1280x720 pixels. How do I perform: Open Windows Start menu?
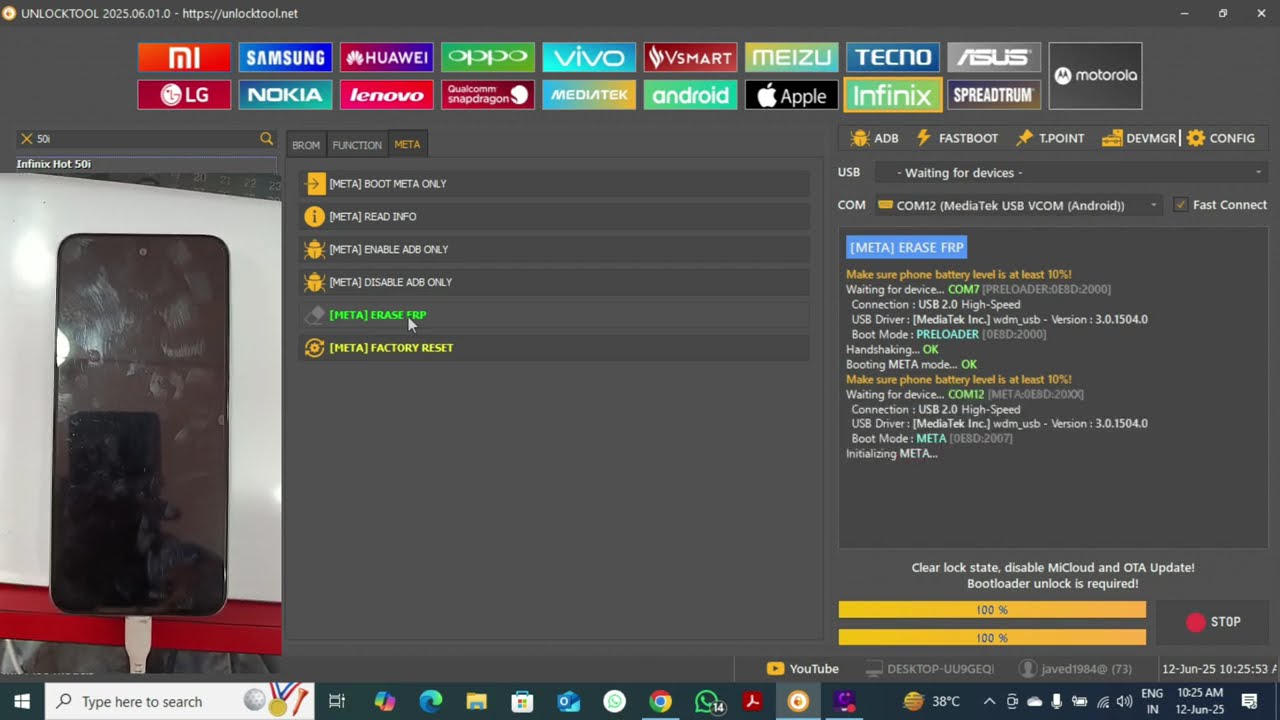(x=22, y=702)
